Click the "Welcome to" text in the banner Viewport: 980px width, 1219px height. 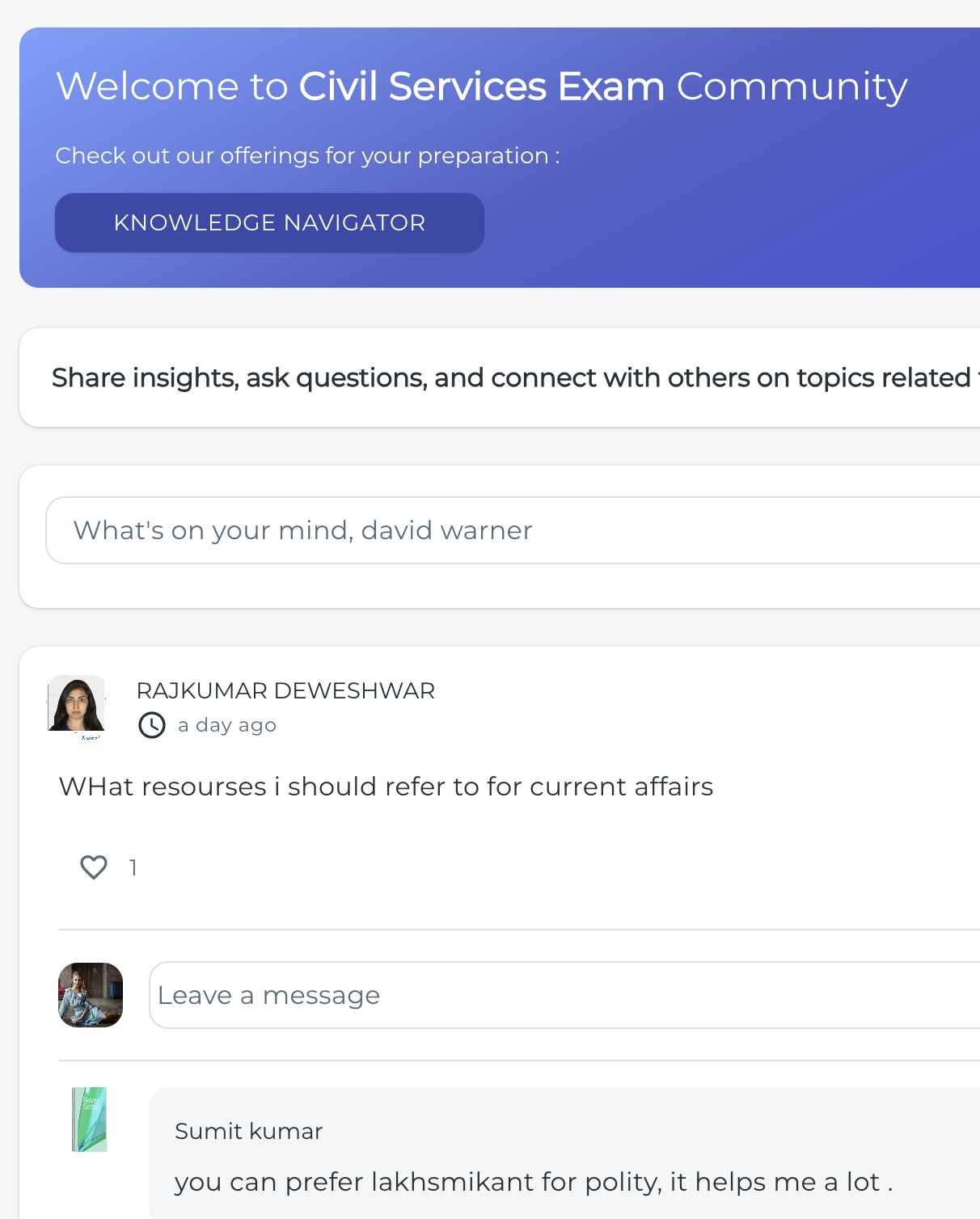[x=172, y=86]
